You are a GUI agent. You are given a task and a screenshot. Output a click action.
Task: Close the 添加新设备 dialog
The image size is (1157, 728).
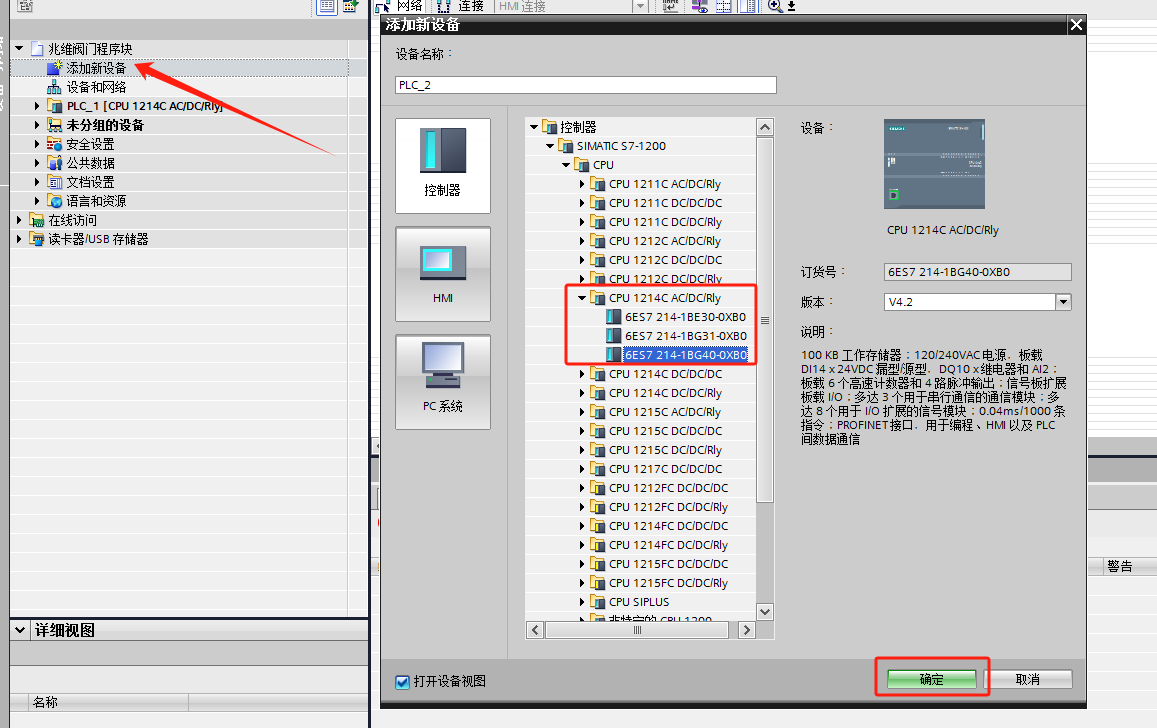click(1077, 25)
